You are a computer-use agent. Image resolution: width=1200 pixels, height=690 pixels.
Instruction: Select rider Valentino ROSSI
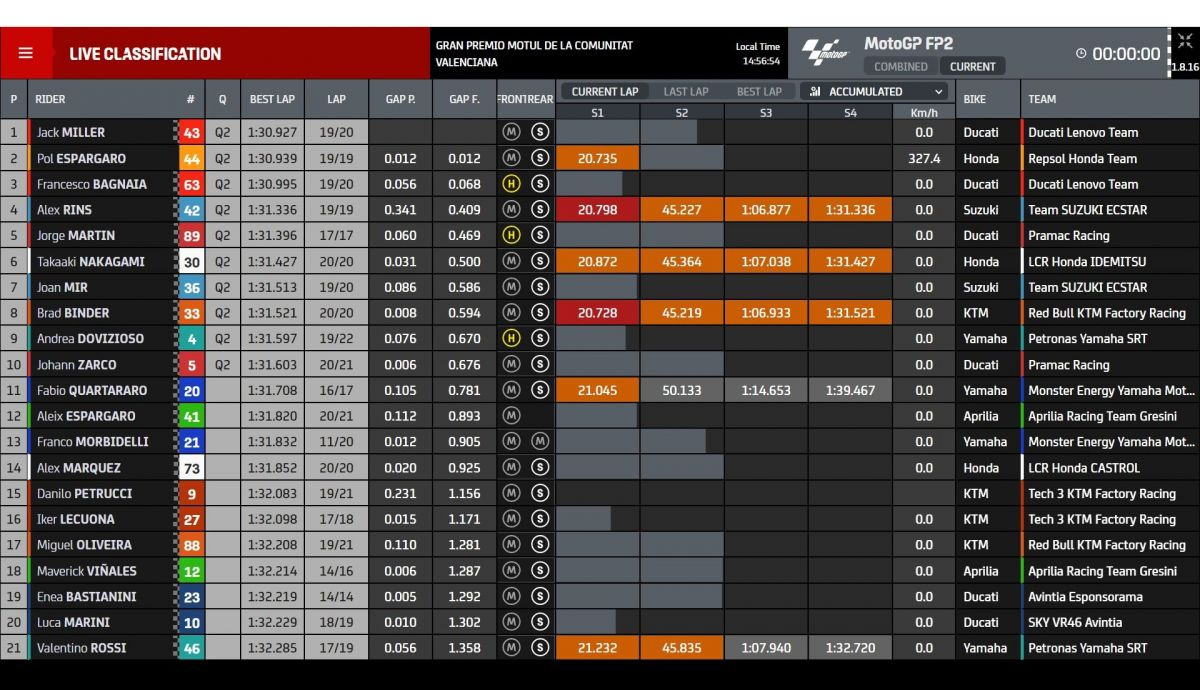click(x=81, y=647)
